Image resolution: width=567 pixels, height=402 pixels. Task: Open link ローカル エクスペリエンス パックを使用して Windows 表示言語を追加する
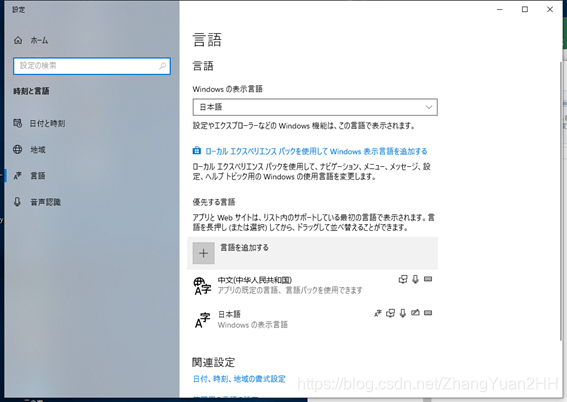[x=316, y=151]
